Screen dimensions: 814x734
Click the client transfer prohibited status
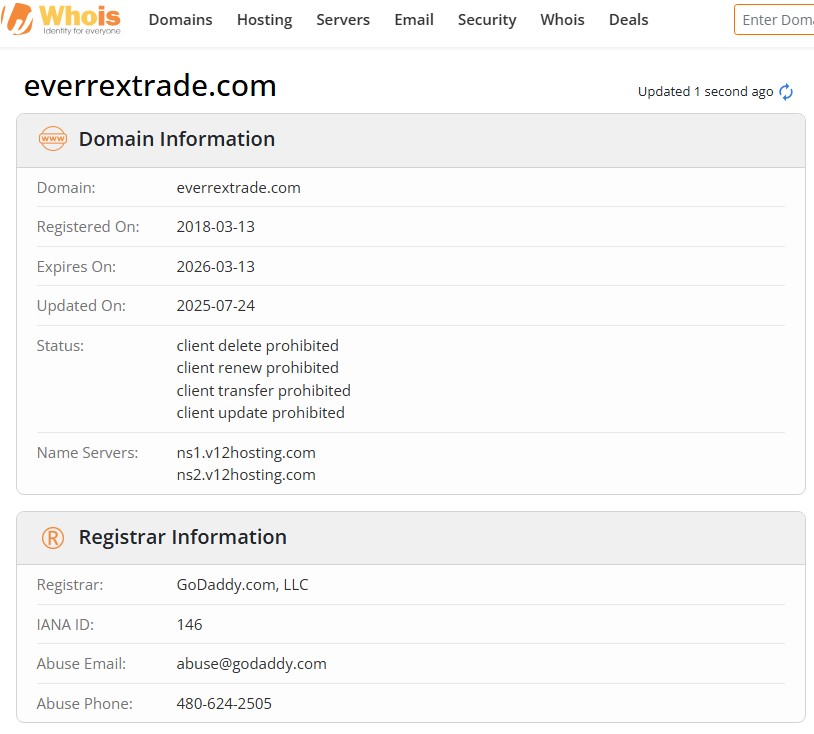tap(263, 390)
